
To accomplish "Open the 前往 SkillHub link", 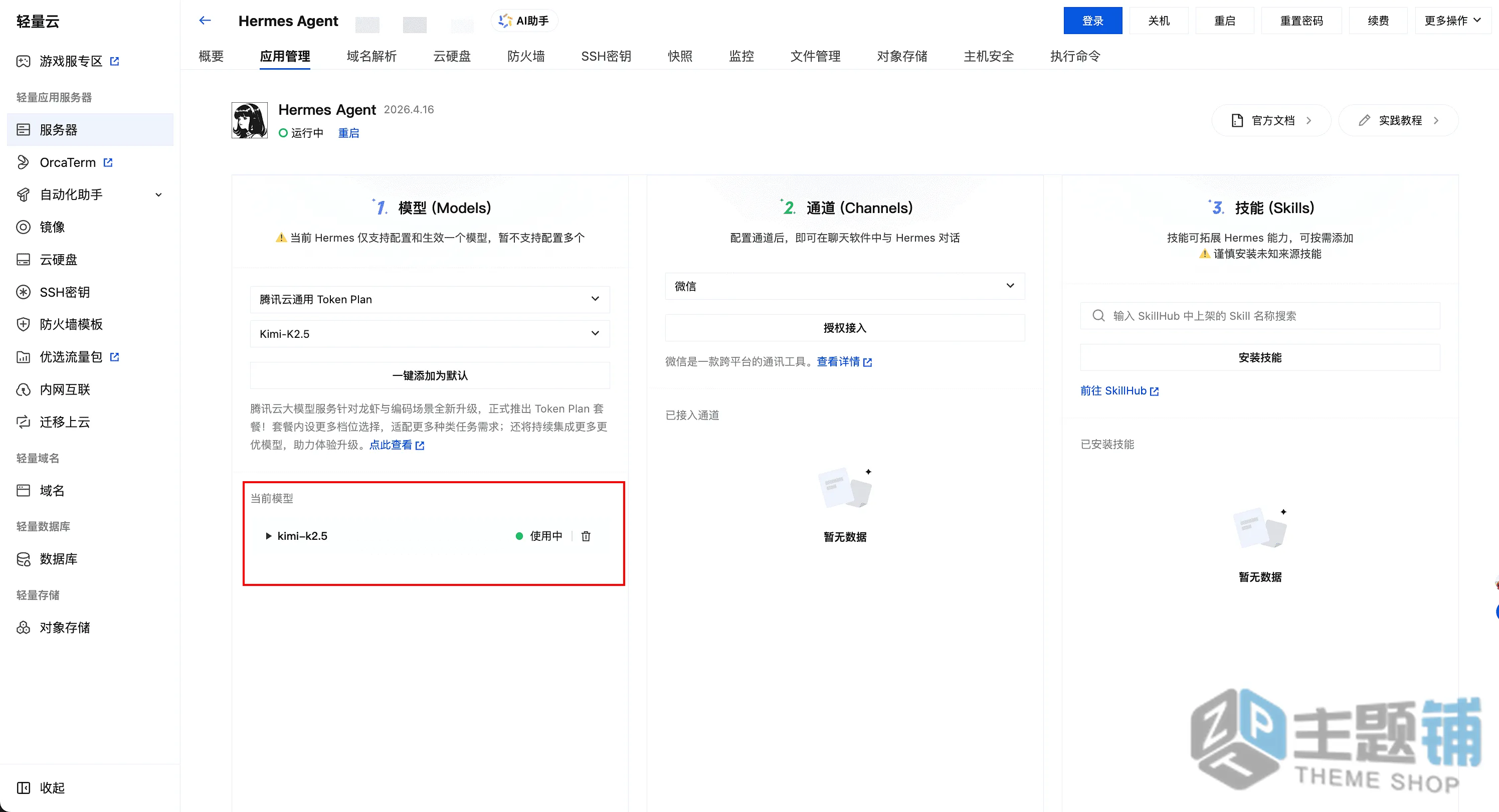I will pos(1119,390).
